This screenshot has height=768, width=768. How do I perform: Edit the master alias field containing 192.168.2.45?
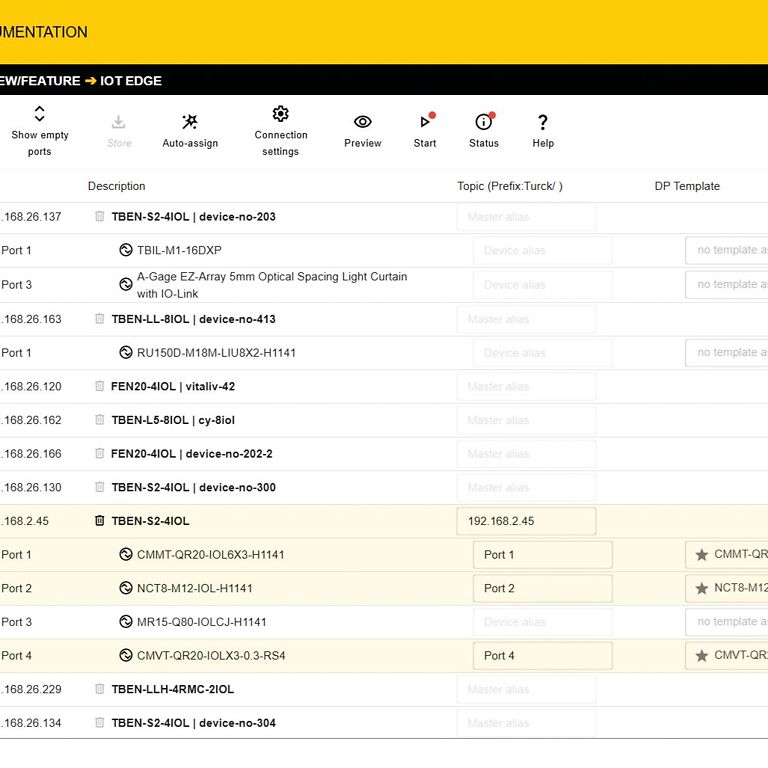[526, 521]
